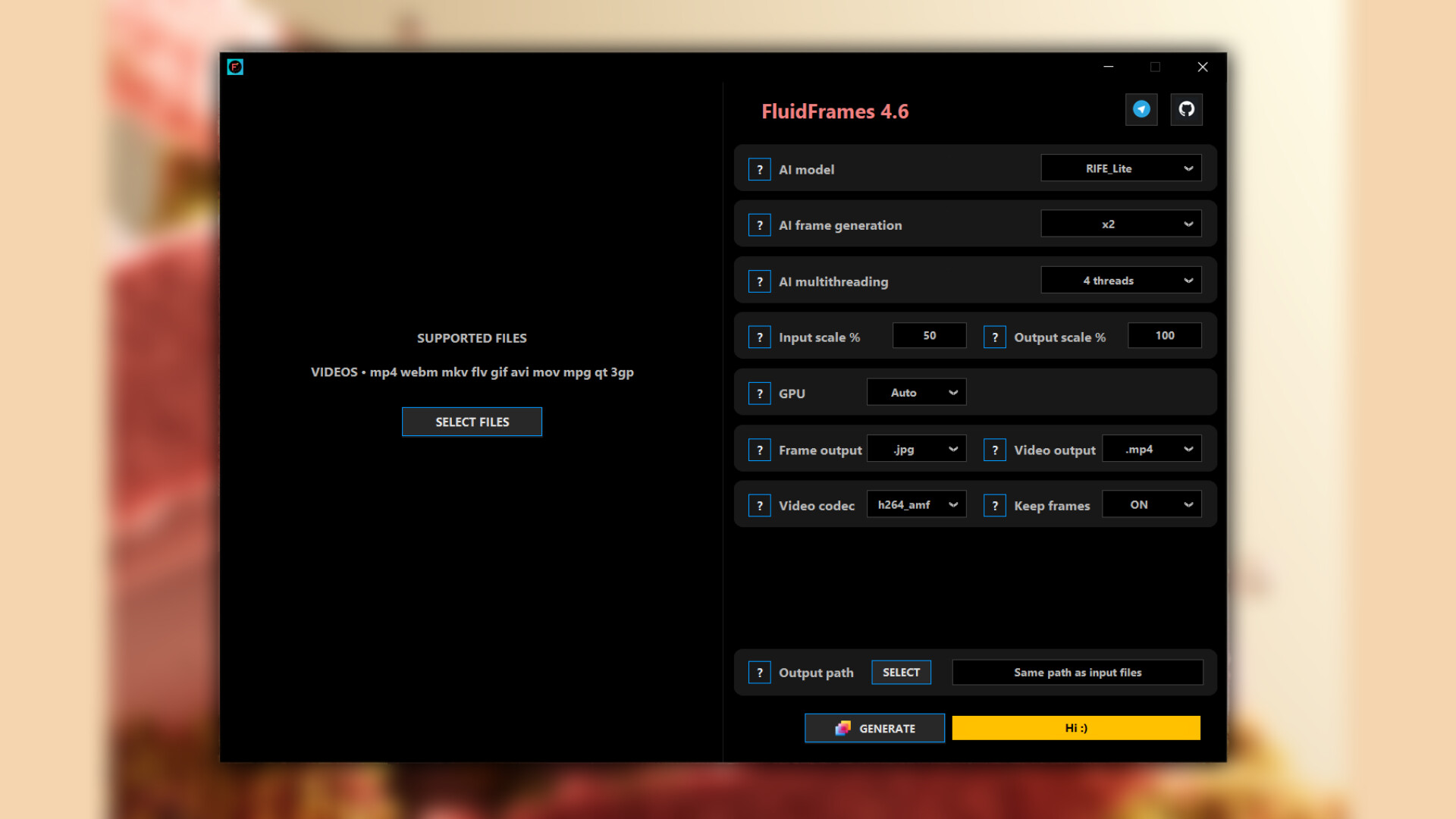The image size is (1456, 819).
Task: Open the AI model dropdown
Action: coord(1121,168)
